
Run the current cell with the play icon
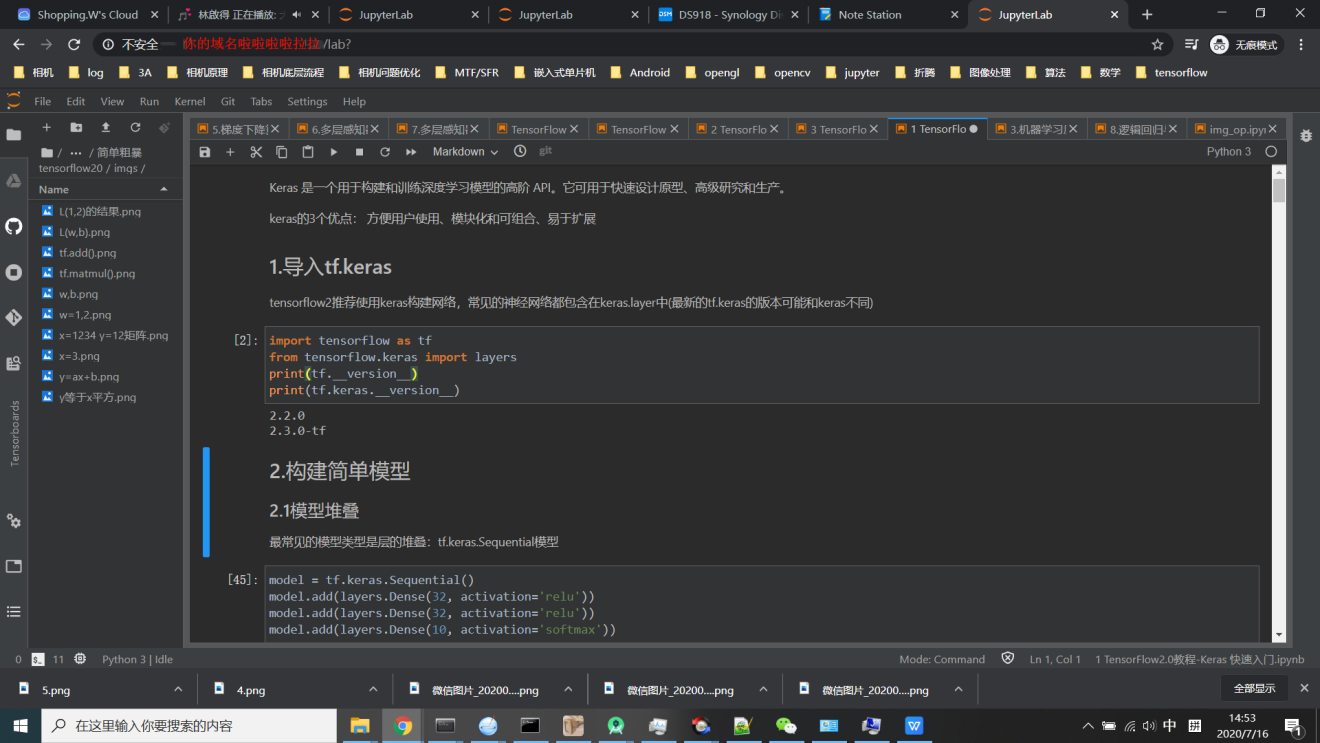point(333,151)
